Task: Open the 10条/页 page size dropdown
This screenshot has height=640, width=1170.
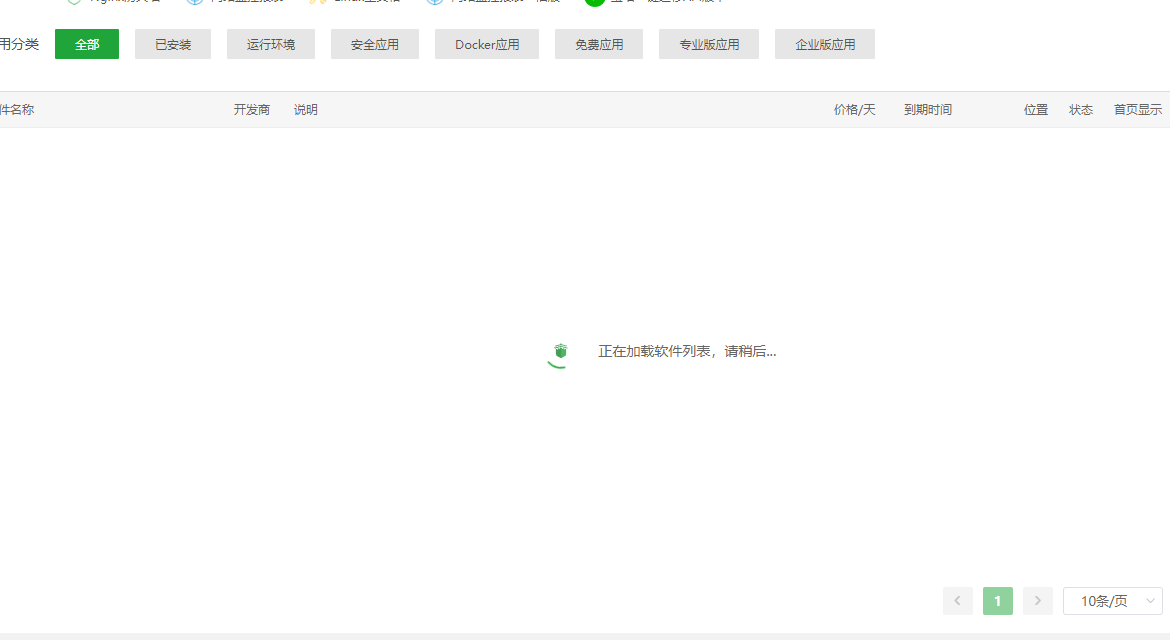Action: pos(1113,600)
